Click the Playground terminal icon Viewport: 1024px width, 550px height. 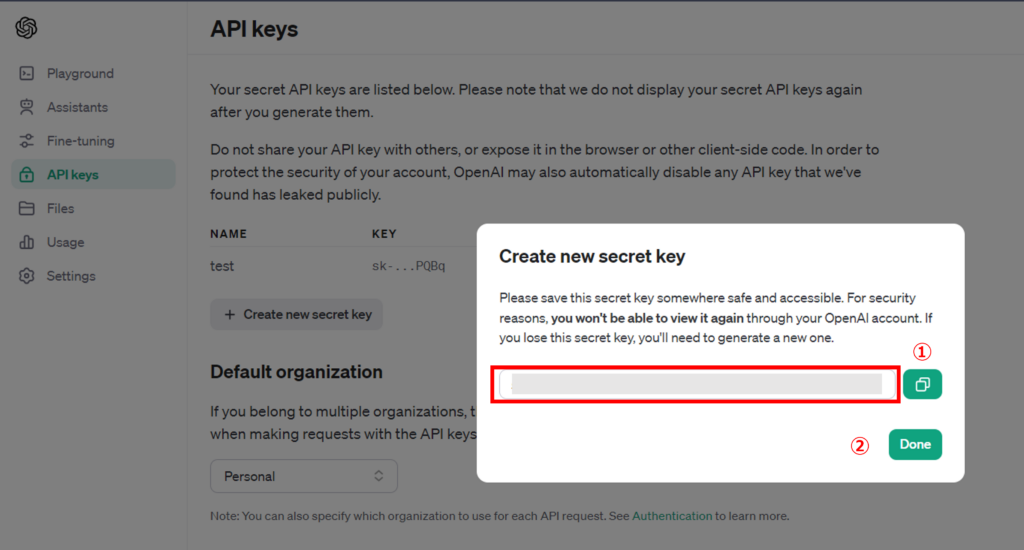click(27, 73)
